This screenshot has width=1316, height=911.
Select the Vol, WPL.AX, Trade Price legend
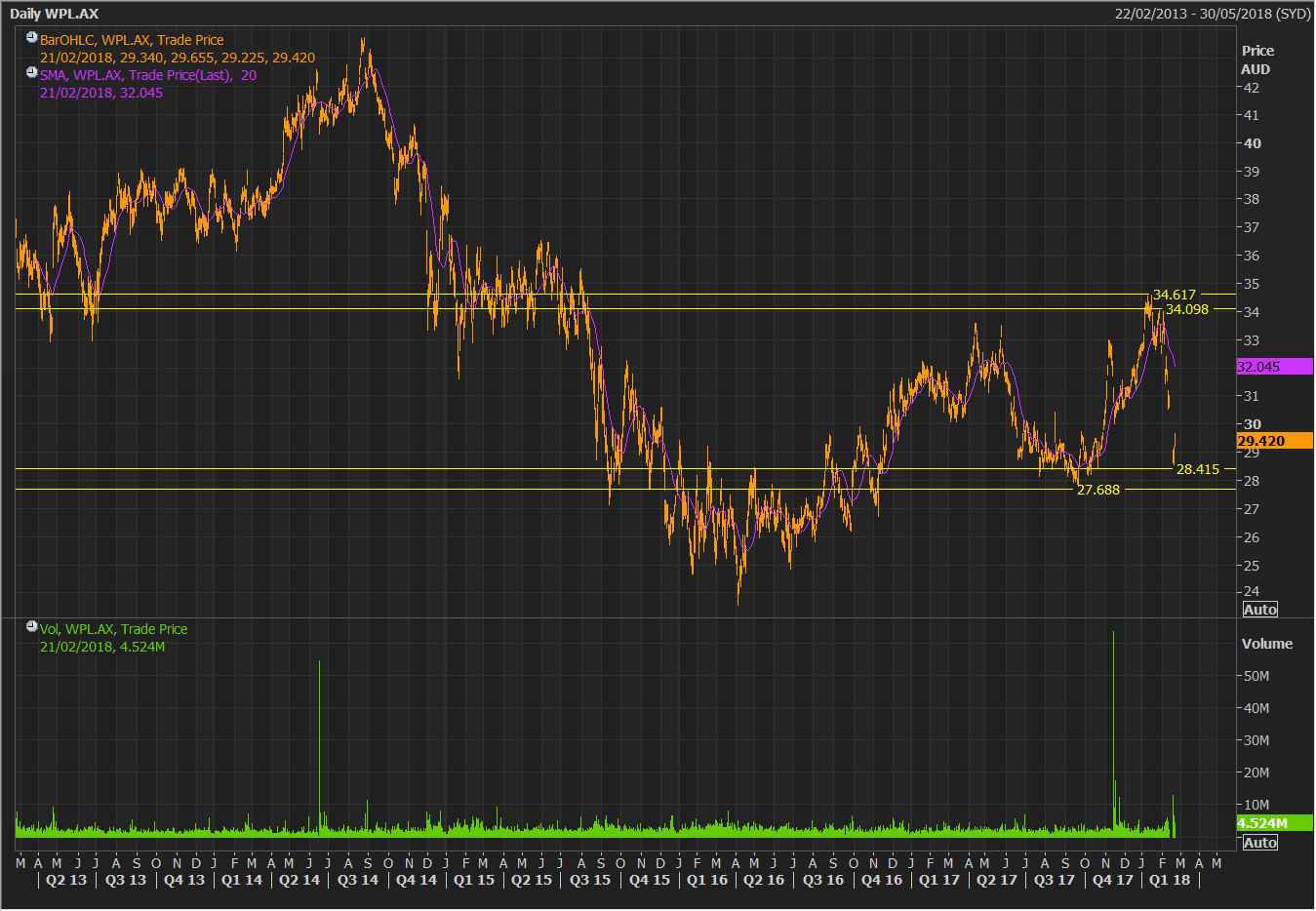(x=113, y=629)
